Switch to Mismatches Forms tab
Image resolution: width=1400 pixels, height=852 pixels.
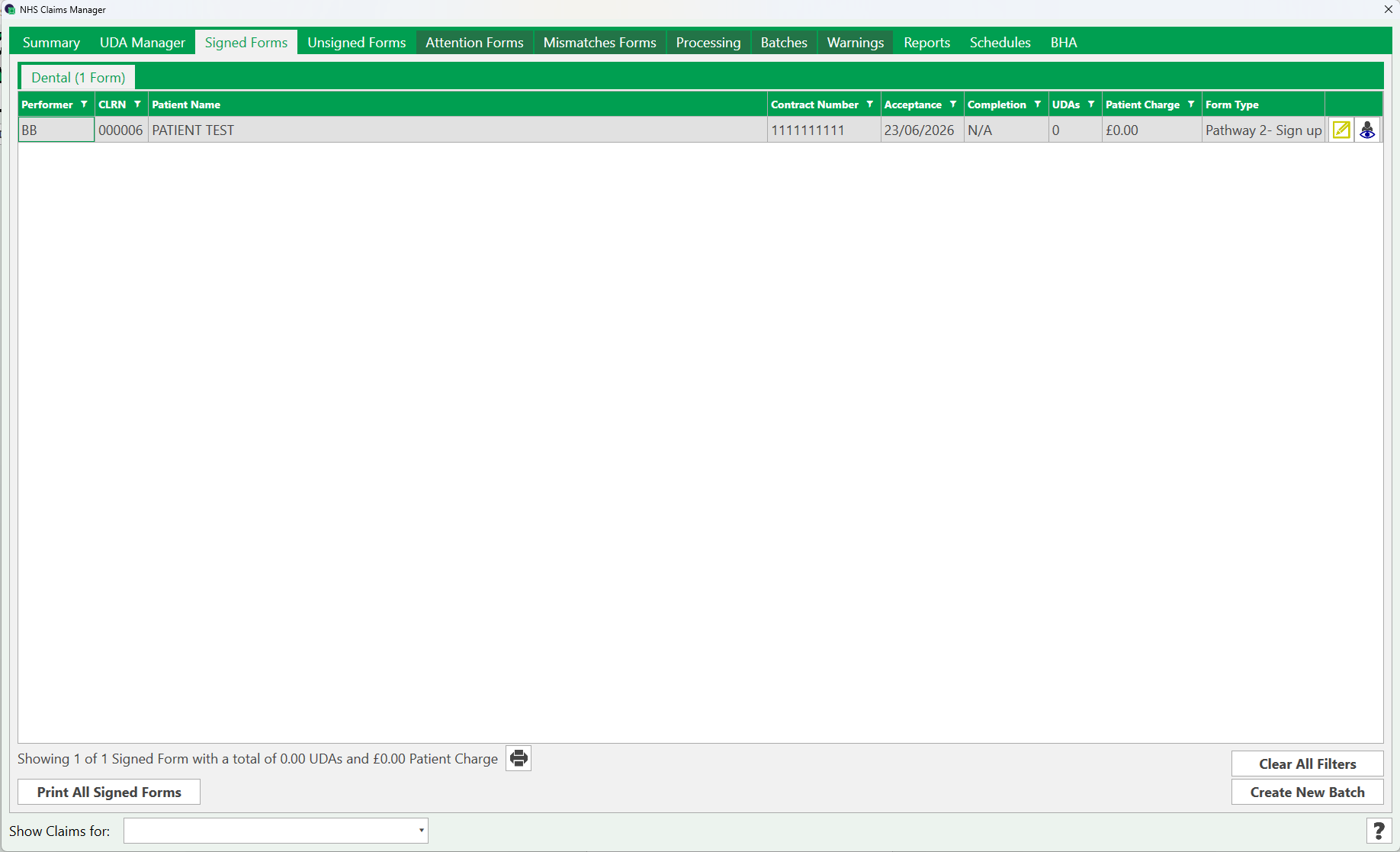pyautogui.click(x=600, y=43)
